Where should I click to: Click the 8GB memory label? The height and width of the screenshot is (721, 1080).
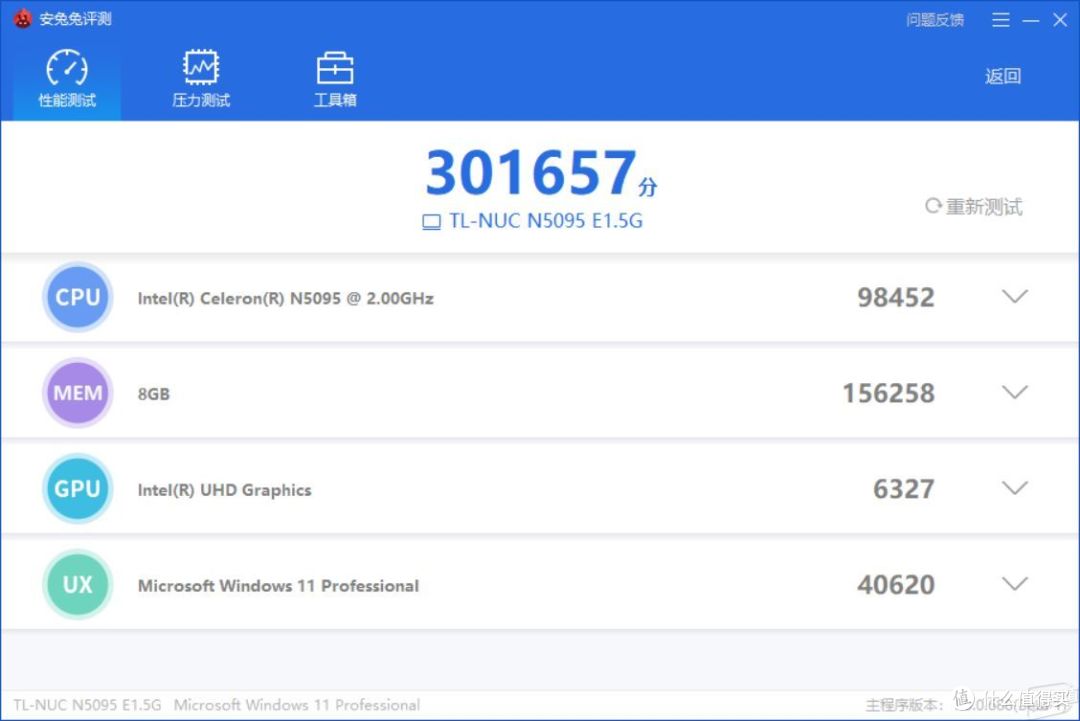[x=154, y=394]
